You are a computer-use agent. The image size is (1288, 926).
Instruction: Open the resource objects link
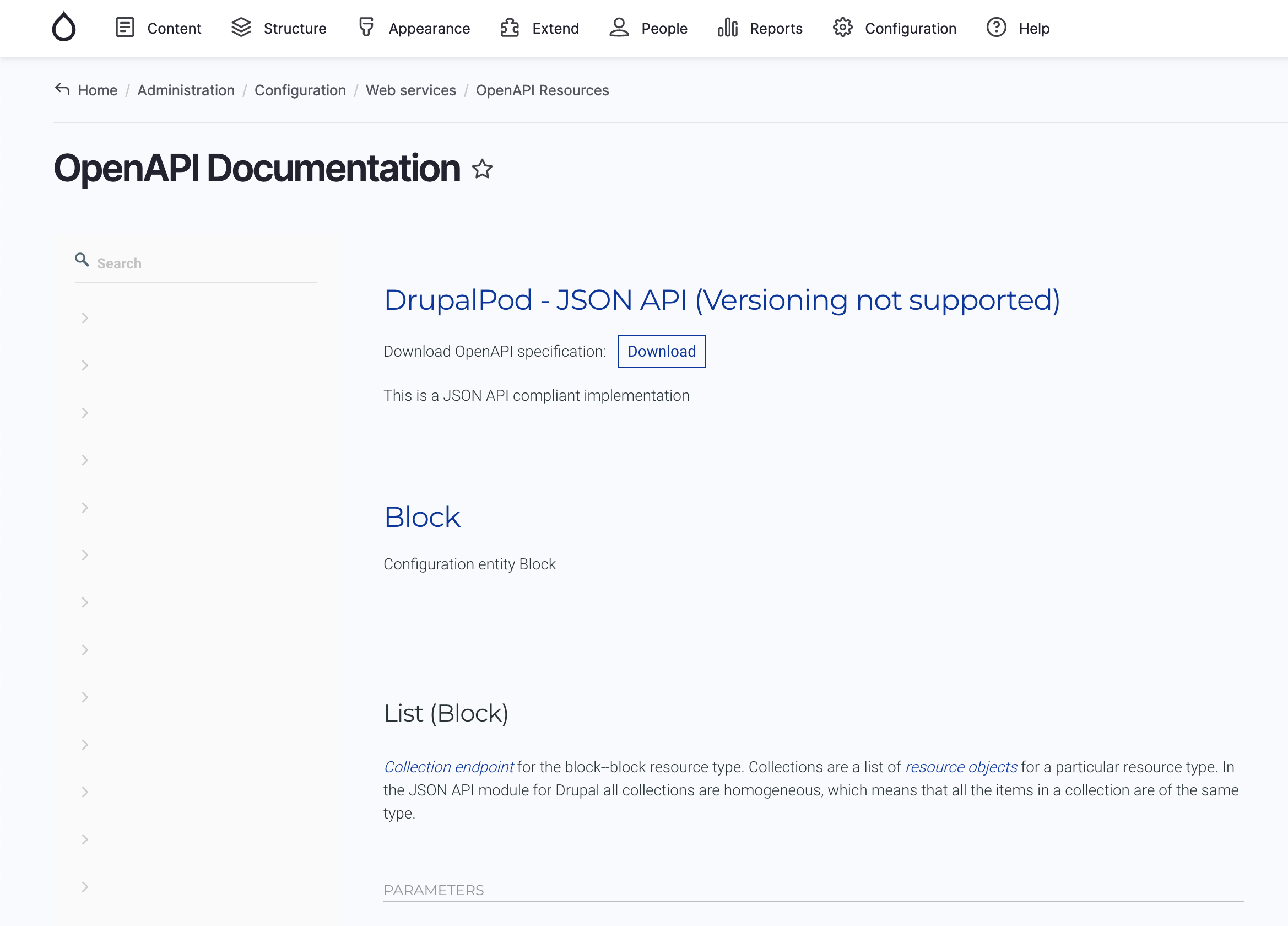point(961,767)
